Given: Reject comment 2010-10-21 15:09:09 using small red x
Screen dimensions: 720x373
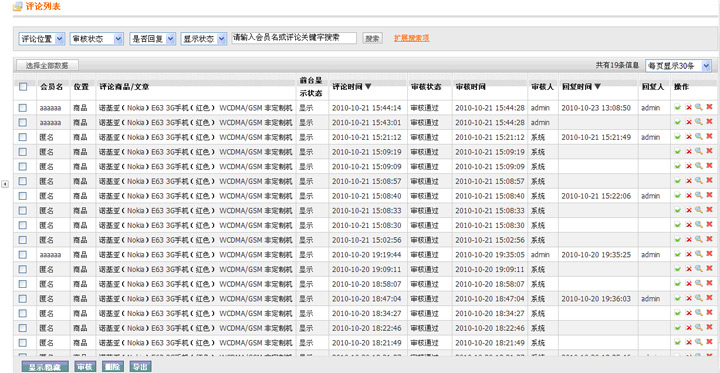Looking at the screenshot, I should [x=688, y=166].
